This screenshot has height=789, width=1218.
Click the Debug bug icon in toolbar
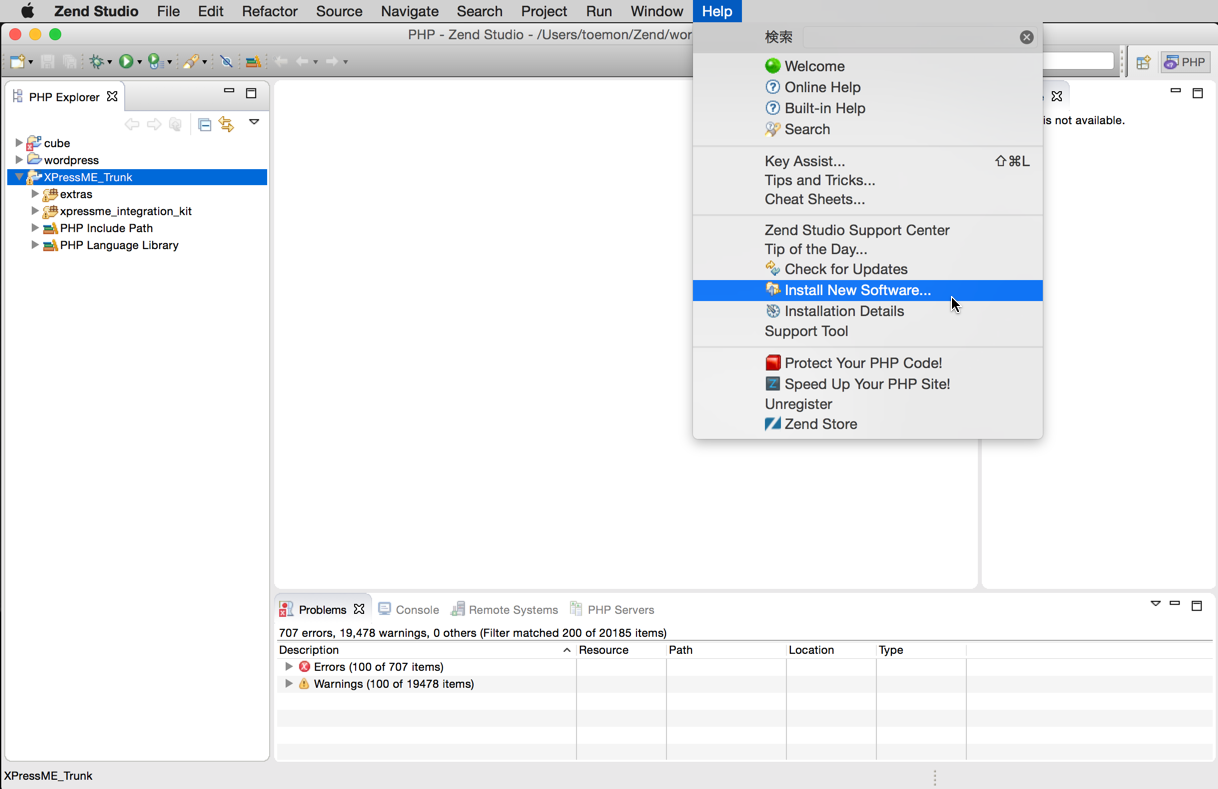(x=96, y=62)
